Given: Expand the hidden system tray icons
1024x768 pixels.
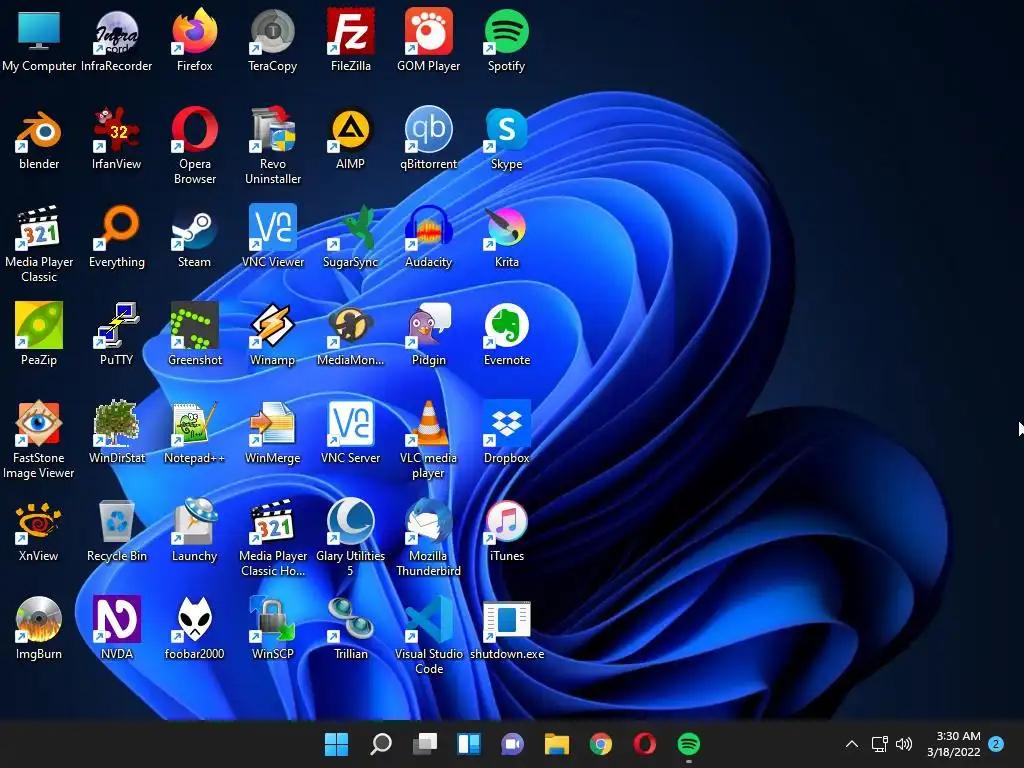Looking at the screenshot, I should pos(852,744).
